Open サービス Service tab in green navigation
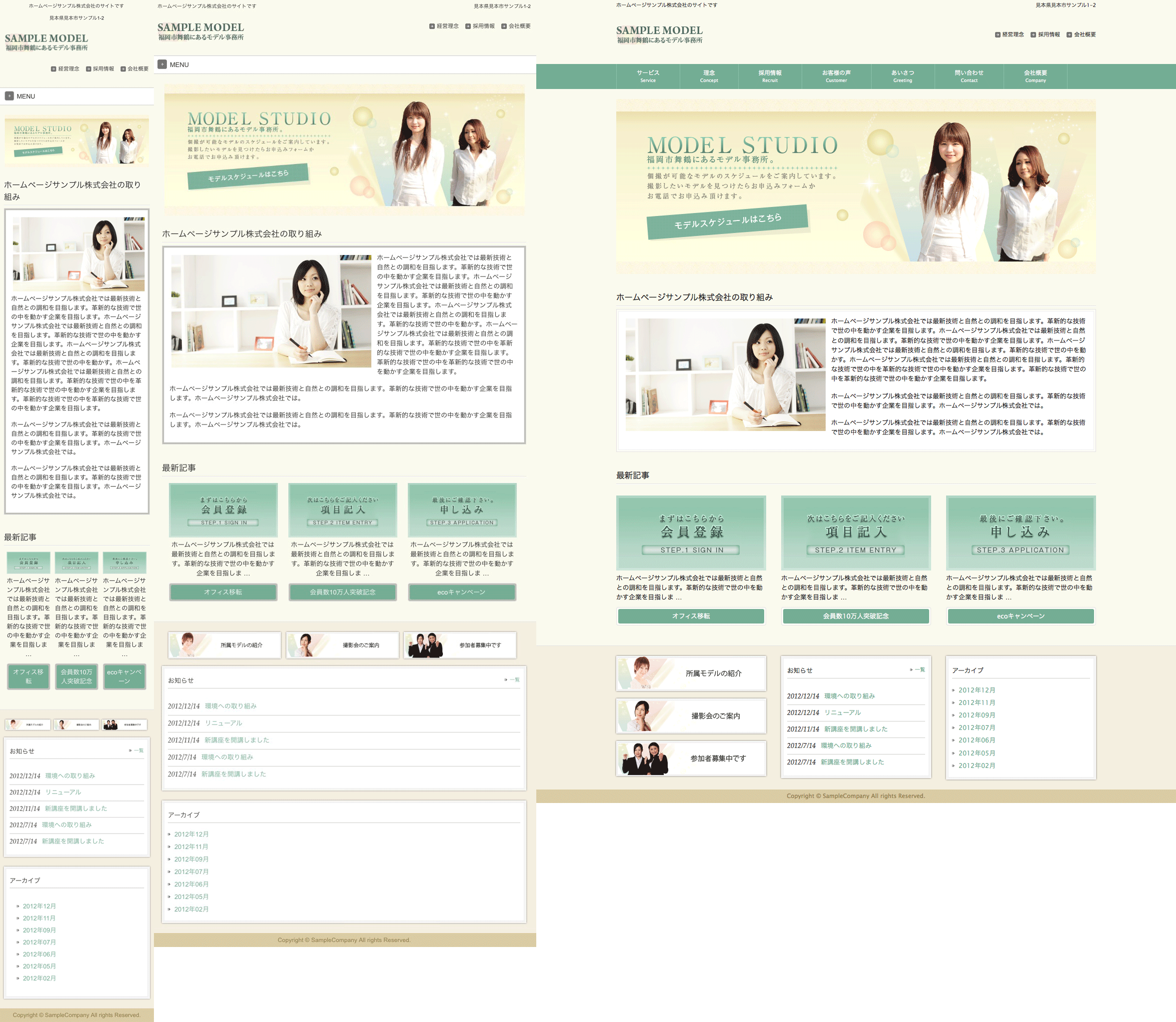Viewport: 1176px width, 1022px height. point(648,76)
